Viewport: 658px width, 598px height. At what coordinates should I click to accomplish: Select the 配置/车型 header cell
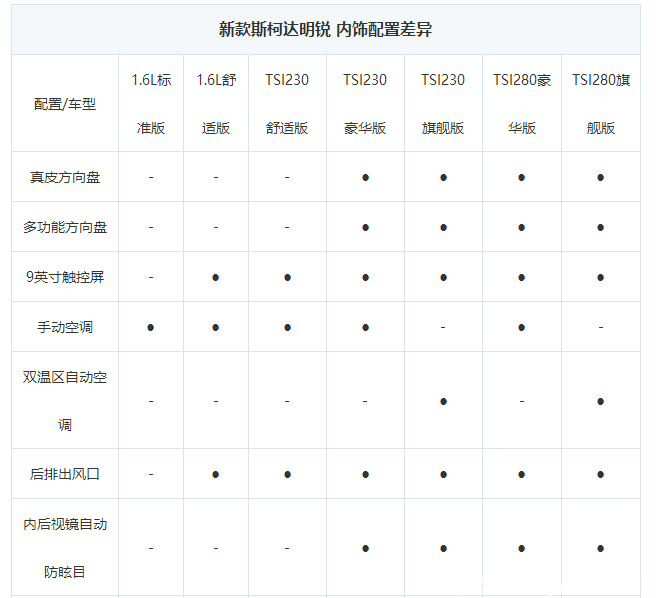pyautogui.click(x=65, y=104)
